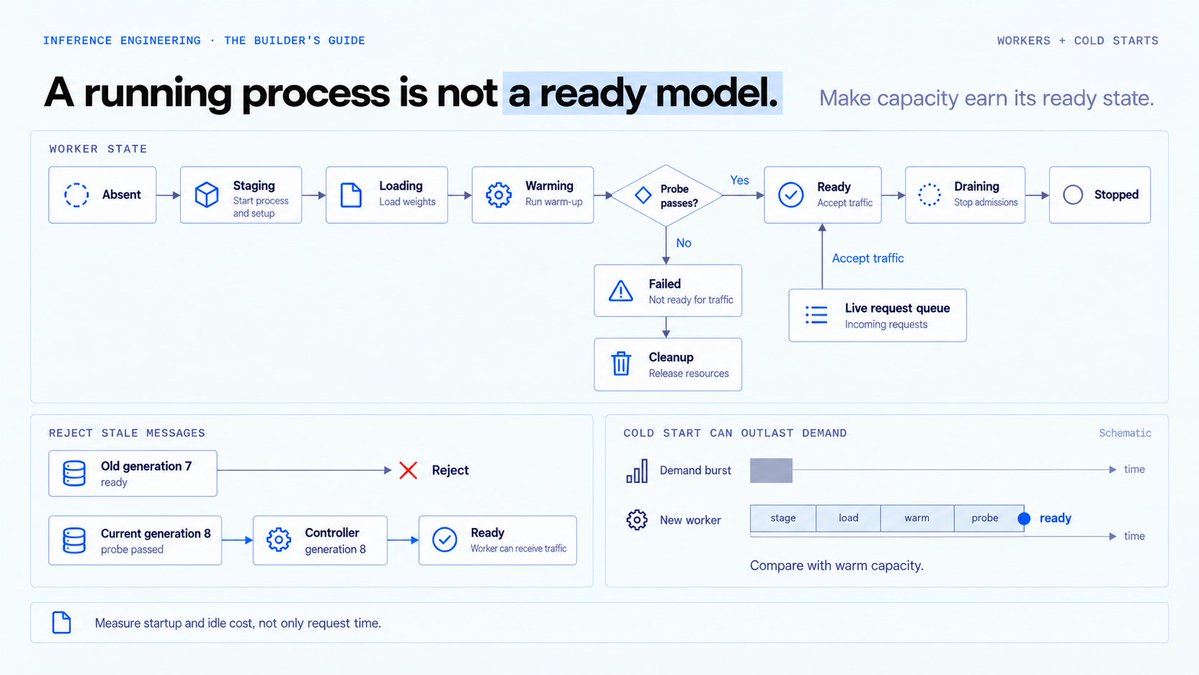Click the "WORKERS + COLD STARTS" header text
1199x675 pixels.
tap(1077, 41)
